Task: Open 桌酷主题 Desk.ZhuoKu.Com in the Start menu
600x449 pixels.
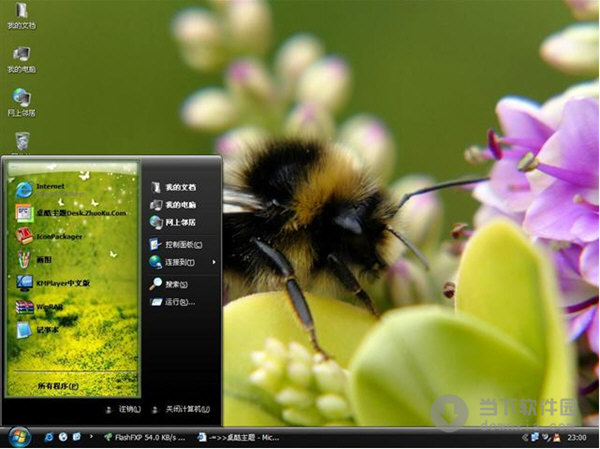Action: (71, 213)
